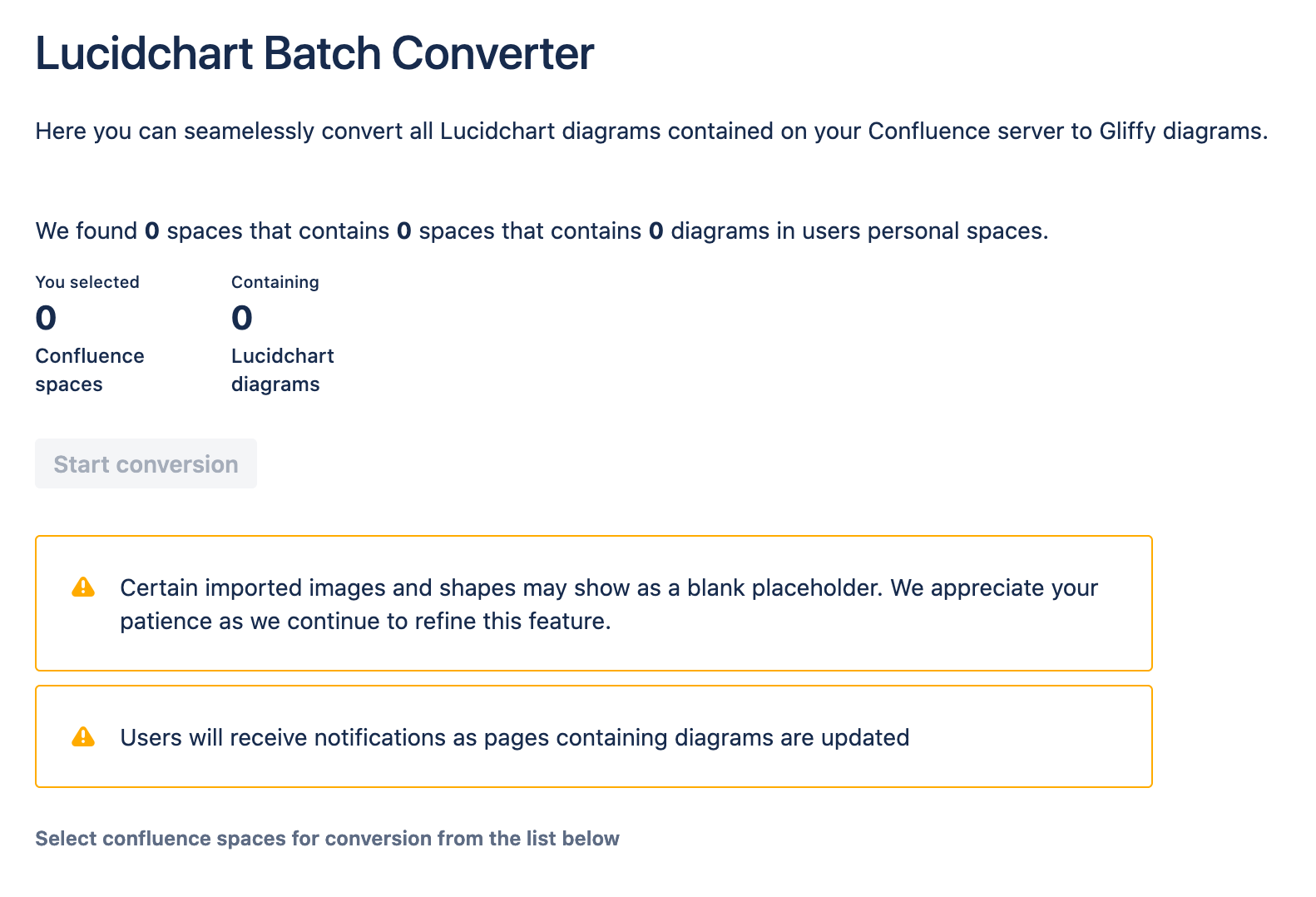This screenshot has width=1316, height=897.
Task: Click the 'Containing' label
Action: [275, 282]
